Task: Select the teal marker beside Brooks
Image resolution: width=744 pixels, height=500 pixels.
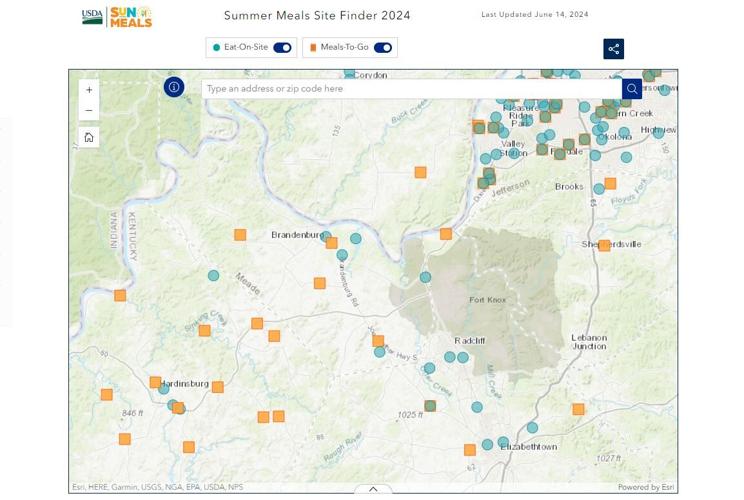Action: click(599, 189)
